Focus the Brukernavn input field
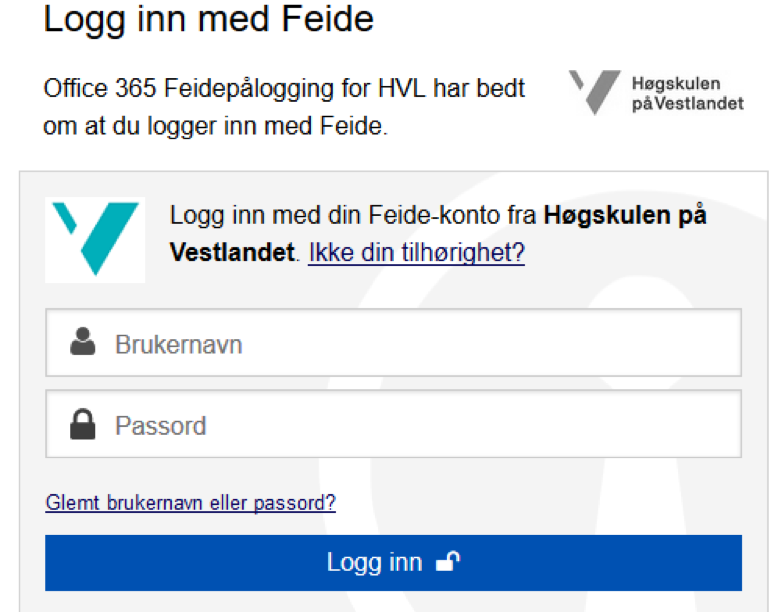The height and width of the screenshot is (612, 777). coord(420,343)
